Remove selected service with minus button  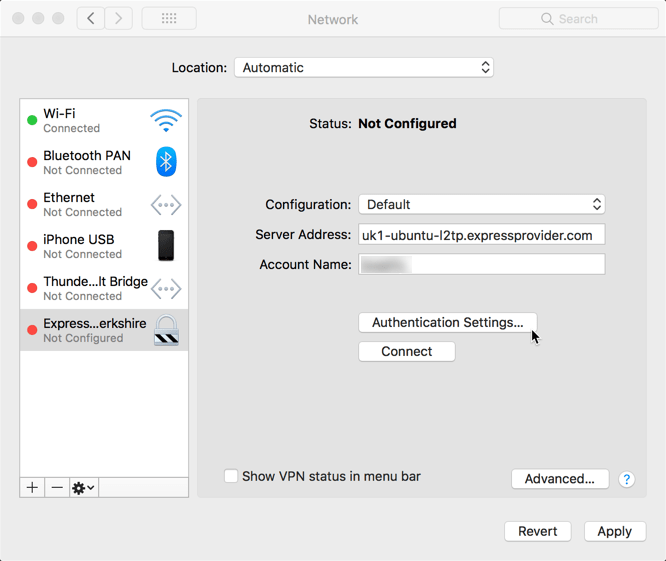click(57, 487)
